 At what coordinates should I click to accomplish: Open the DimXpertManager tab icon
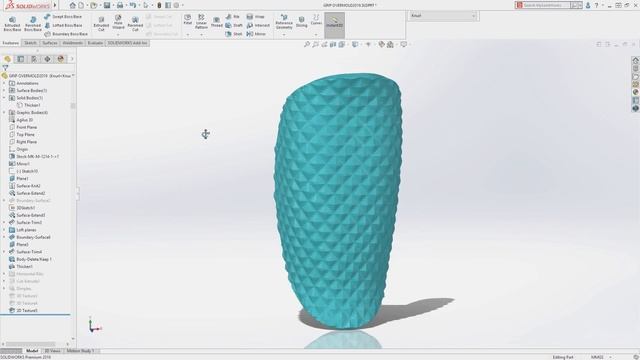[47, 59]
